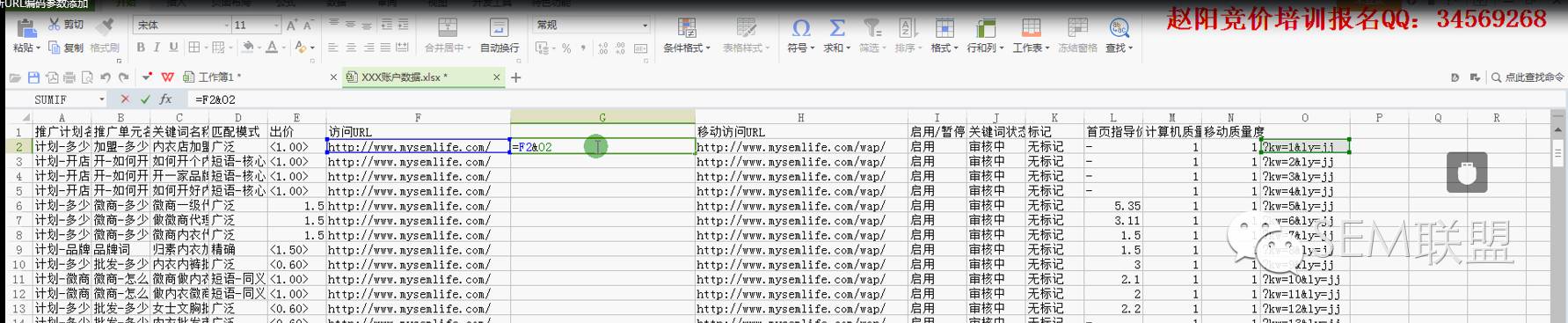The image size is (1568, 323).
Task: Toggle Italic formatting
Action: (x=157, y=48)
